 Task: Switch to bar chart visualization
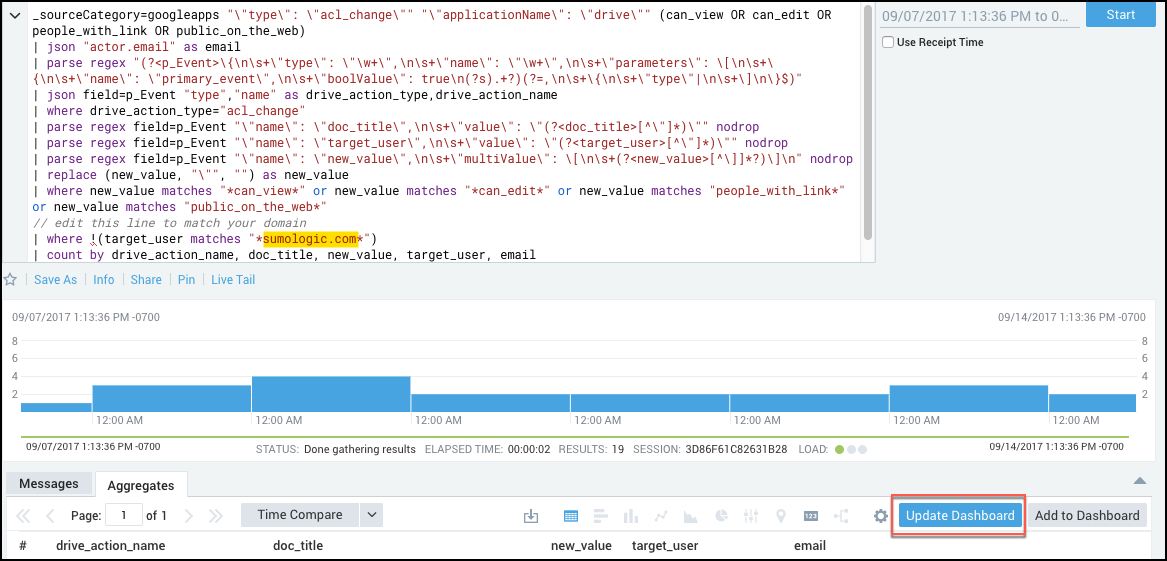click(601, 516)
